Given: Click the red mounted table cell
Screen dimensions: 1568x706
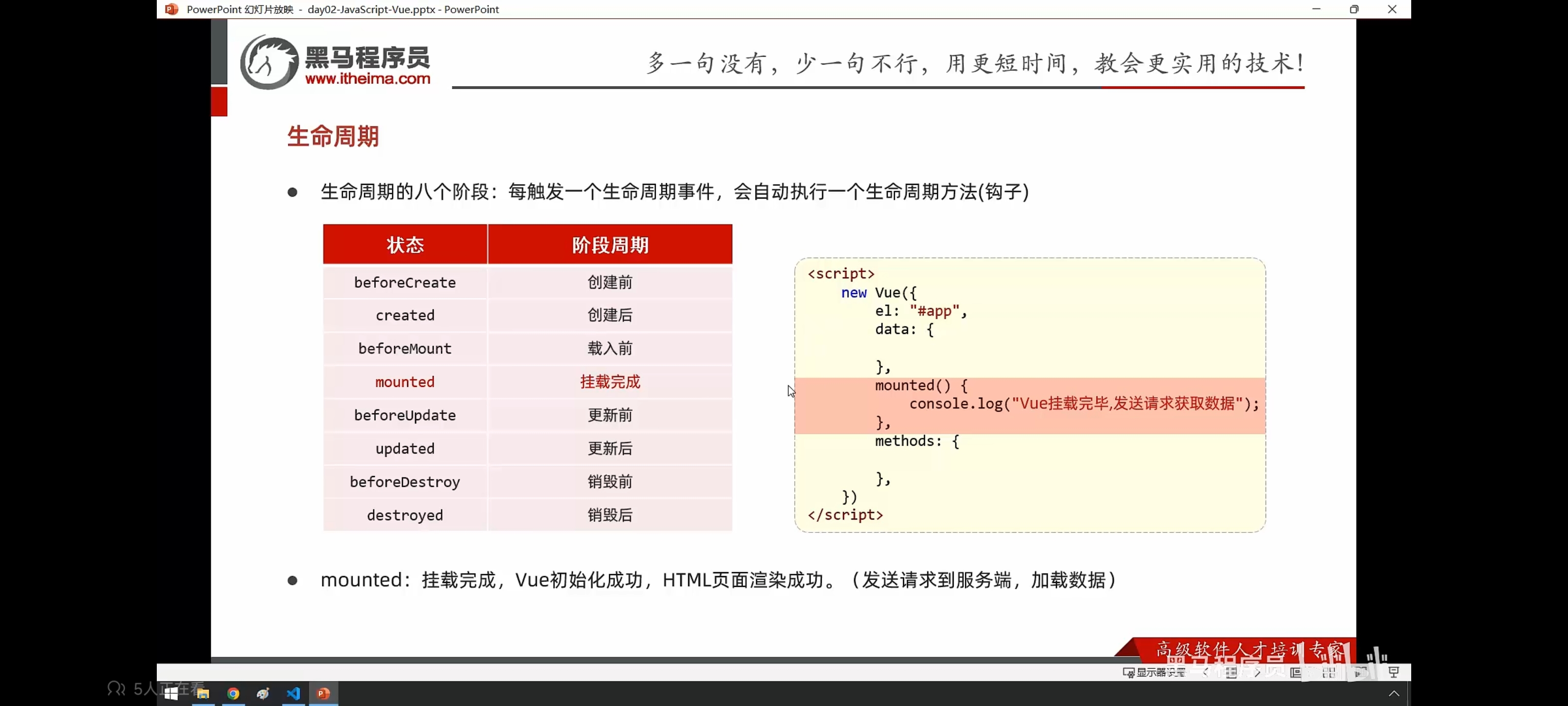Looking at the screenshot, I should coord(405,382).
